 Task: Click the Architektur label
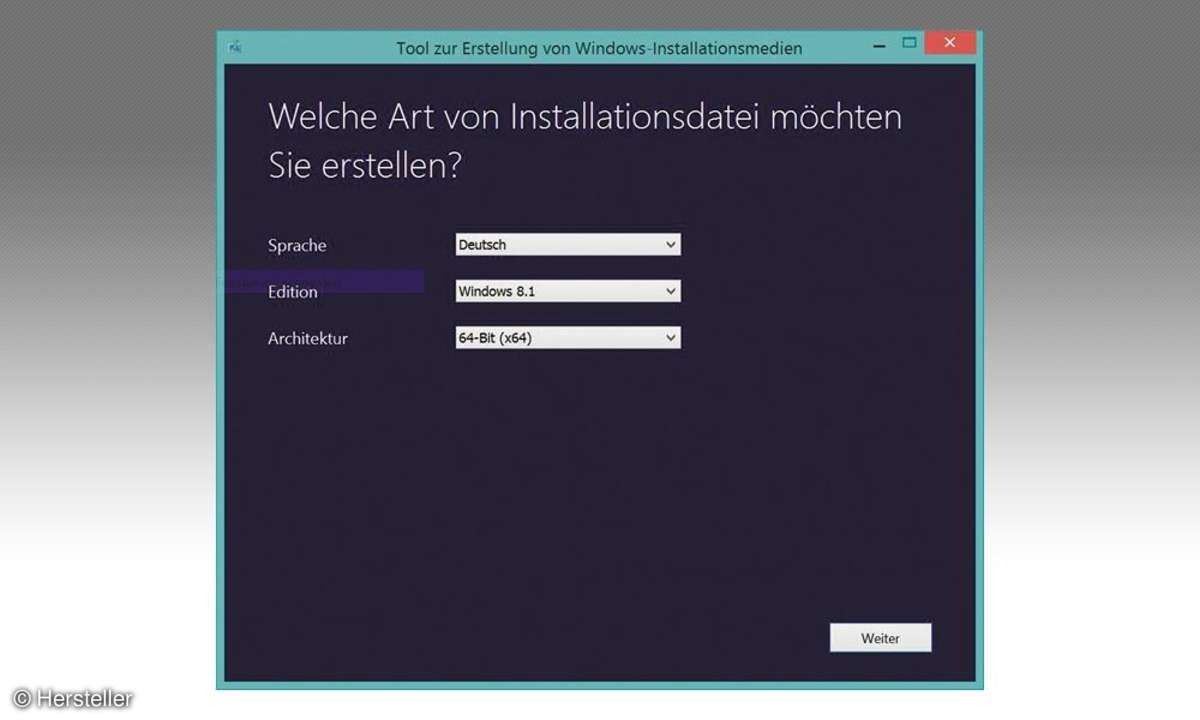click(308, 338)
